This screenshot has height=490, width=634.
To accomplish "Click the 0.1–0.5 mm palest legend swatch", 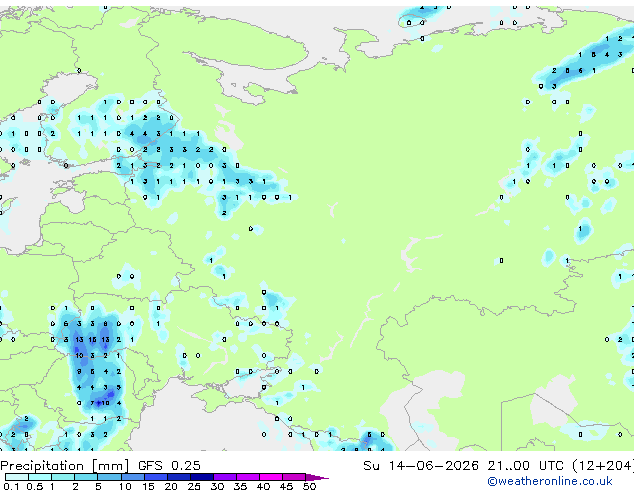I will 17,477.
